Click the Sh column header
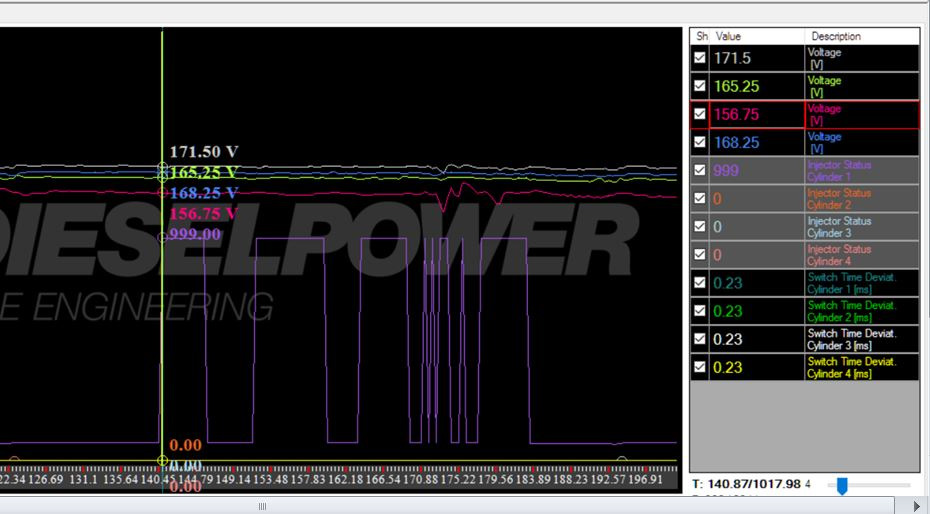930x514 pixels. tap(700, 36)
